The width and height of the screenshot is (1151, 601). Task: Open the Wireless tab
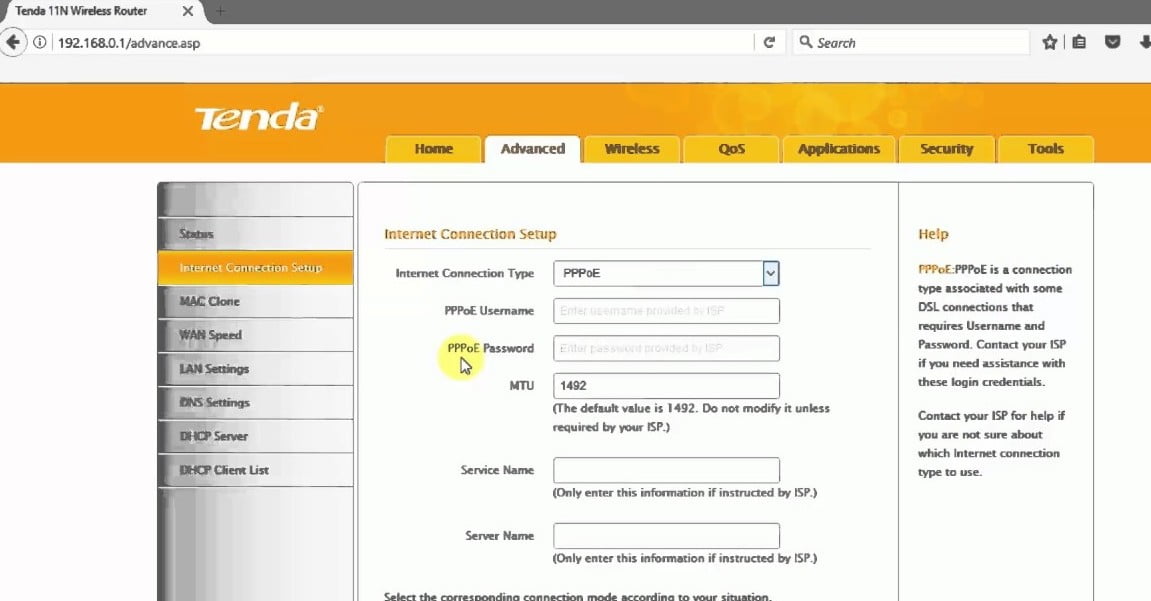pyautogui.click(x=631, y=149)
